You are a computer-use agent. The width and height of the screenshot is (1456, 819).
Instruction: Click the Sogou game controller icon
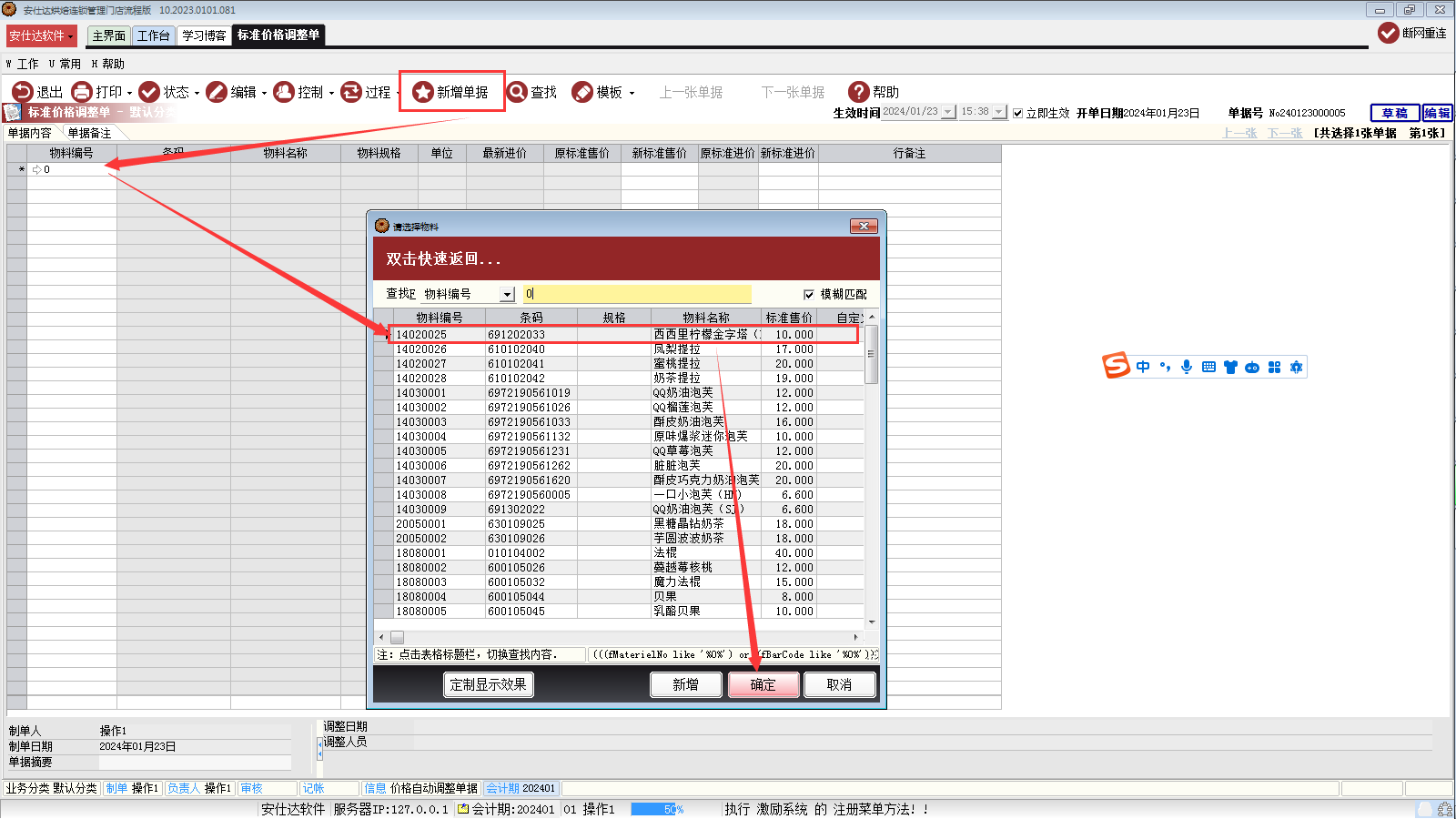[x=1252, y=367]
